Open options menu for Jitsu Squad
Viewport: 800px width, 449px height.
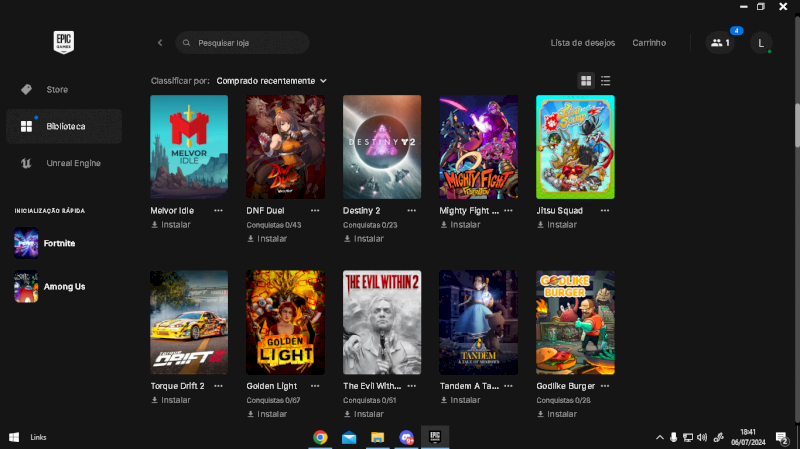(605, 211)
